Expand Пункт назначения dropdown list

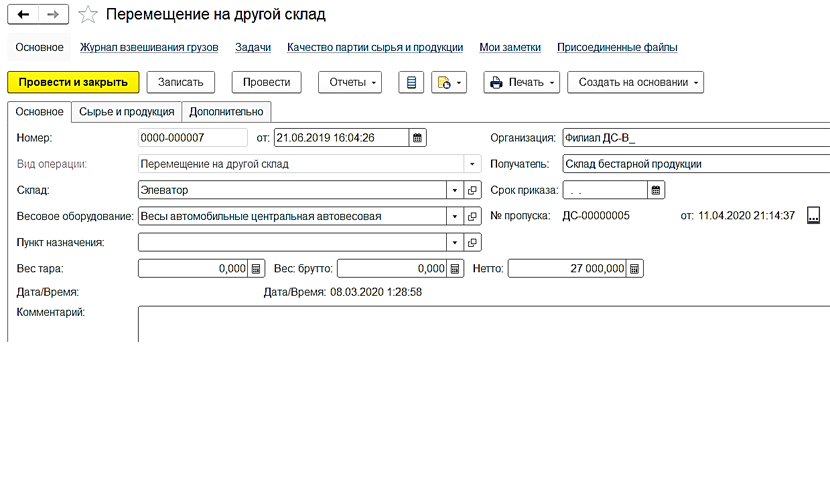(455, 242)
